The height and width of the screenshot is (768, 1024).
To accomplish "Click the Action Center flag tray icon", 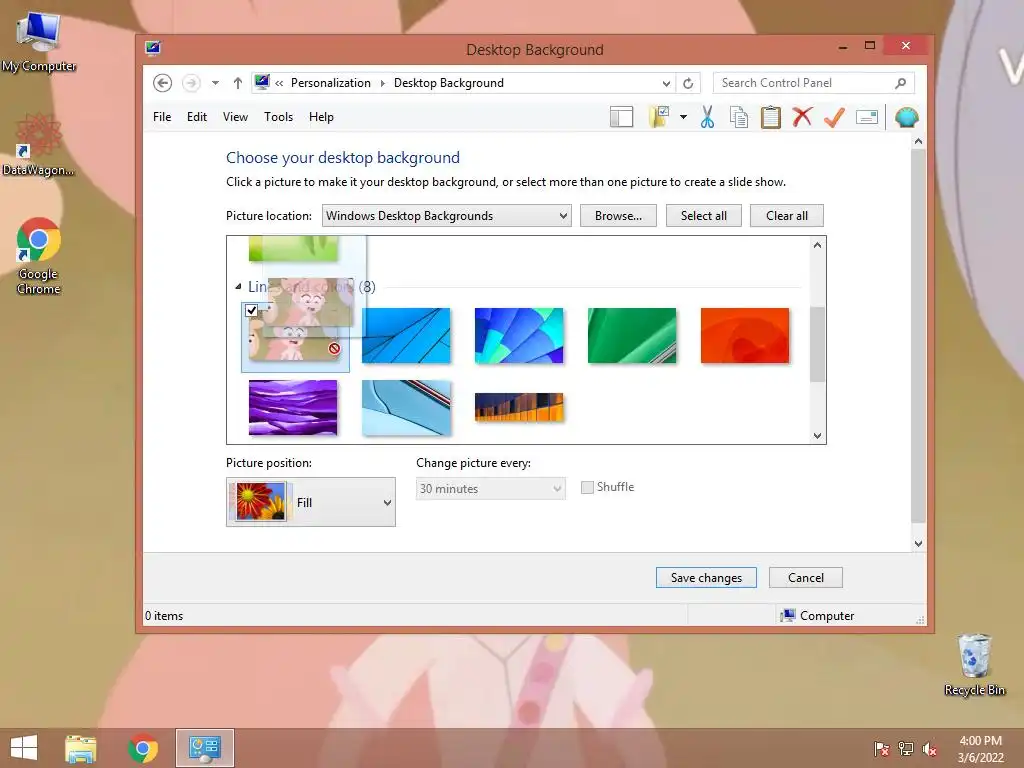I will click(881, 749).
